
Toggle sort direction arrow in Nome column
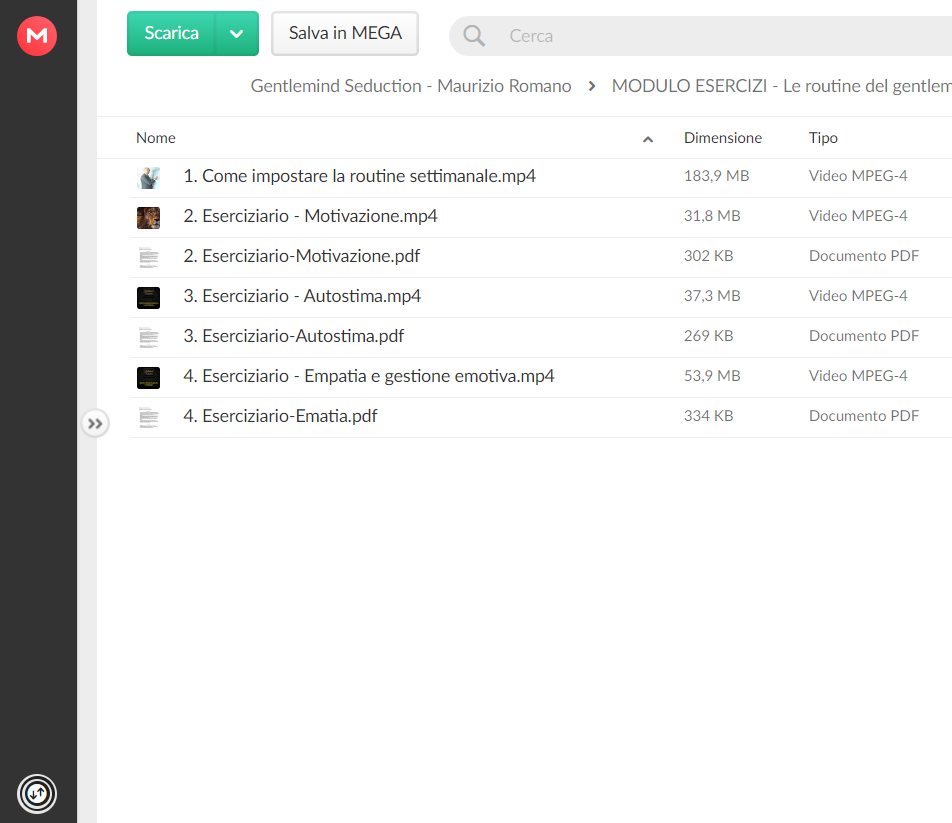tap(648, 139)
